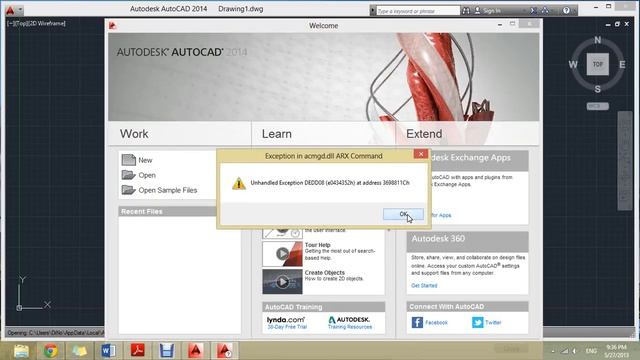The height and width of the screenshot is (360, 640).
Task: Click the New drawing icon in Work
Action: pyautogui.click(x=128, y=160)
